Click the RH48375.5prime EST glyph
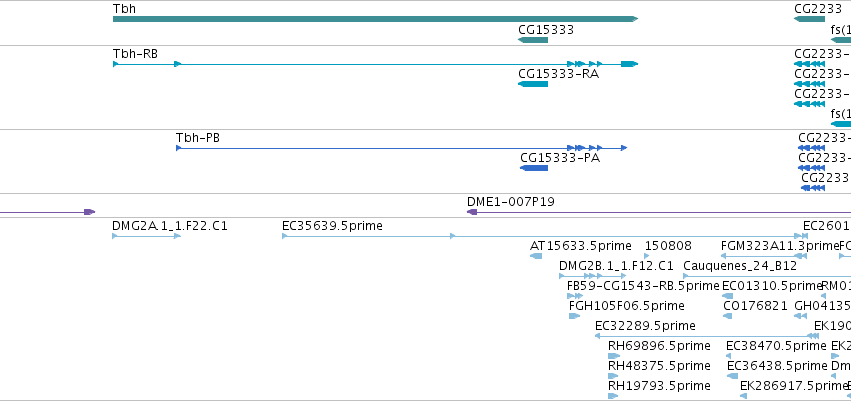The width and height of the screenshot is (851, 401). [613, 376]
